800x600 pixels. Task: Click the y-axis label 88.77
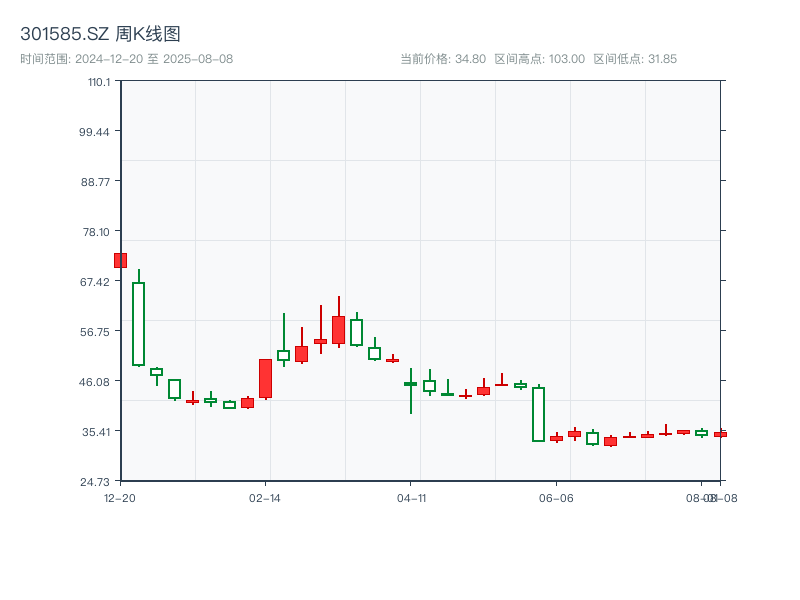coord(95,182)
